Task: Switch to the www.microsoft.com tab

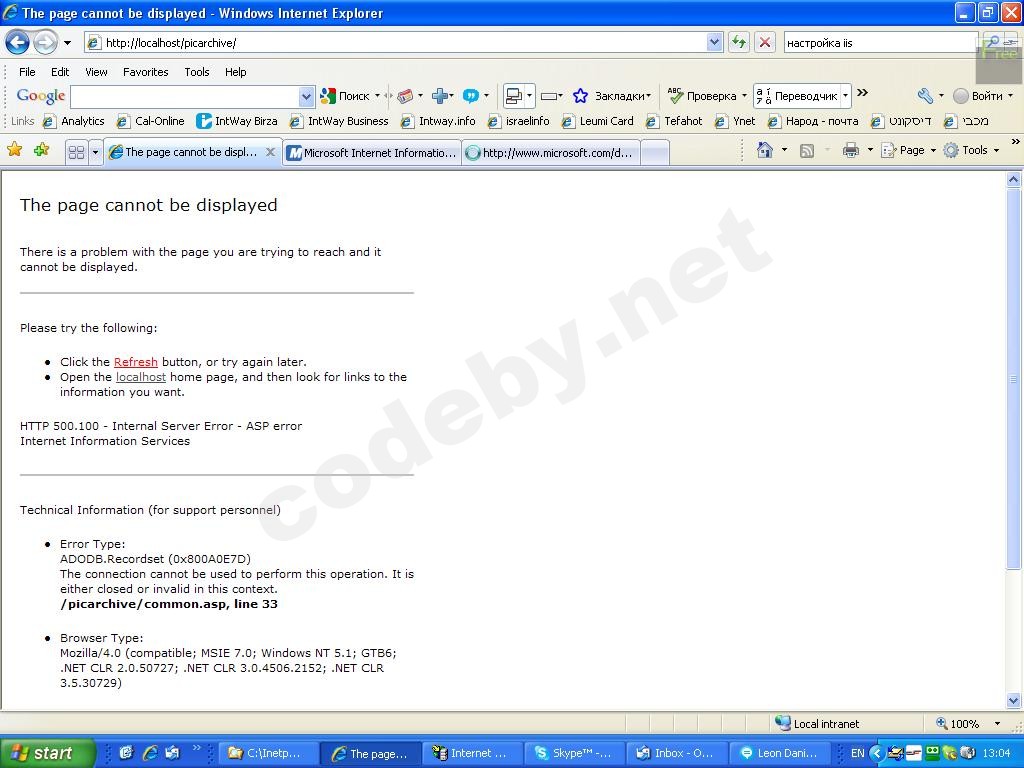Action: pyautogui.click(x=551, y=153)
